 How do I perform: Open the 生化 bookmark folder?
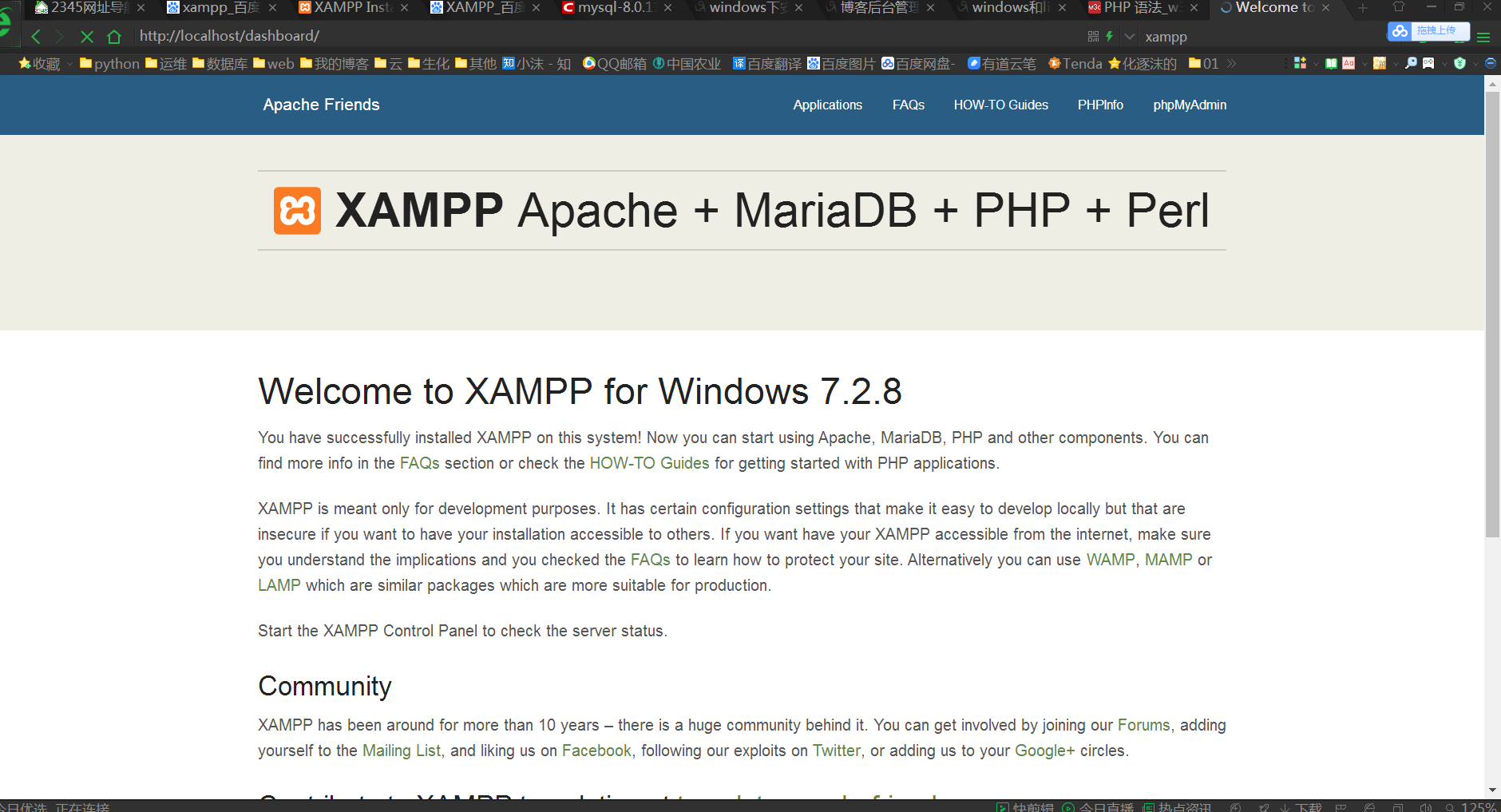(x=429, y=63)
